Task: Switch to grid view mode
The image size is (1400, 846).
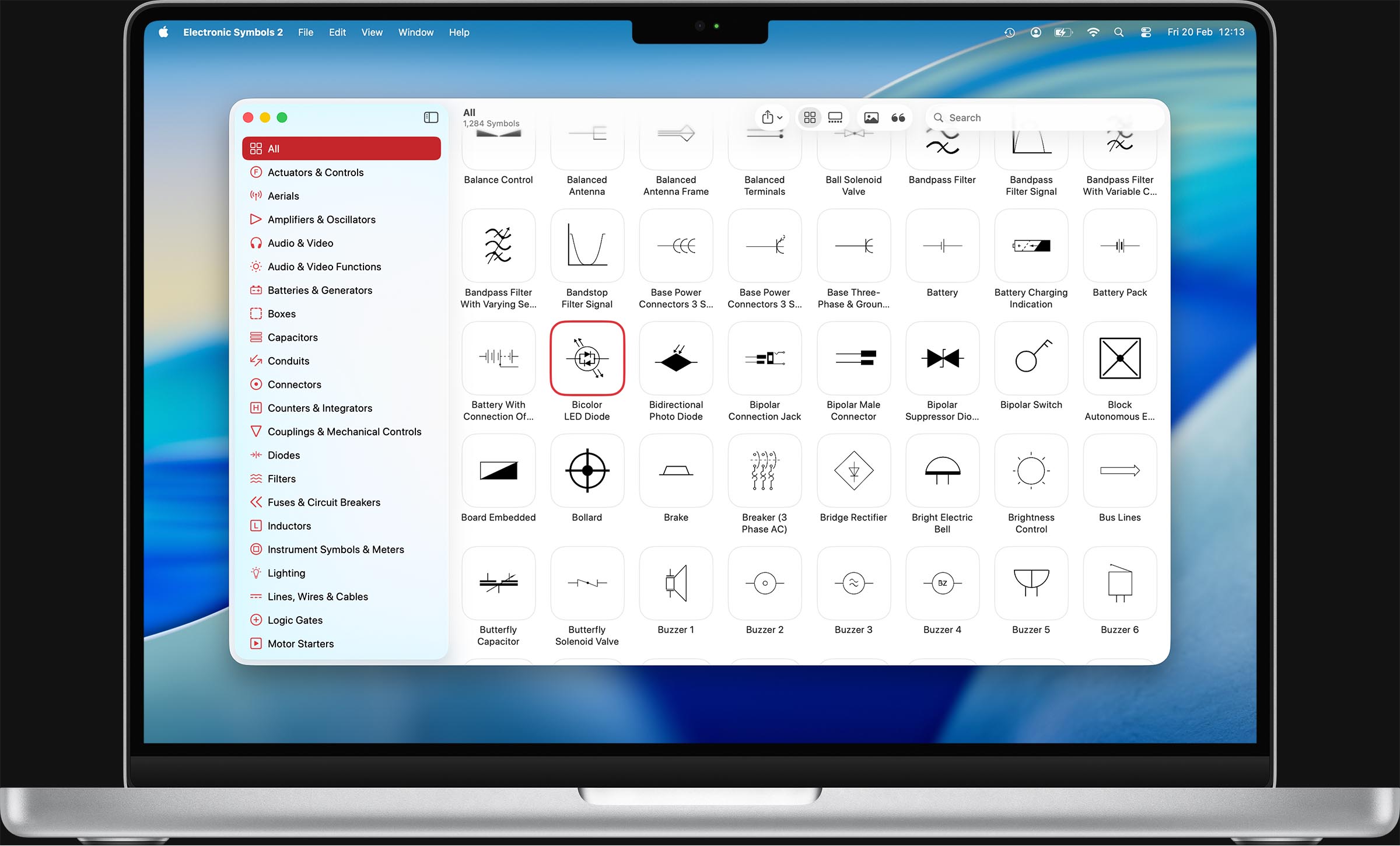Action: 810,118
